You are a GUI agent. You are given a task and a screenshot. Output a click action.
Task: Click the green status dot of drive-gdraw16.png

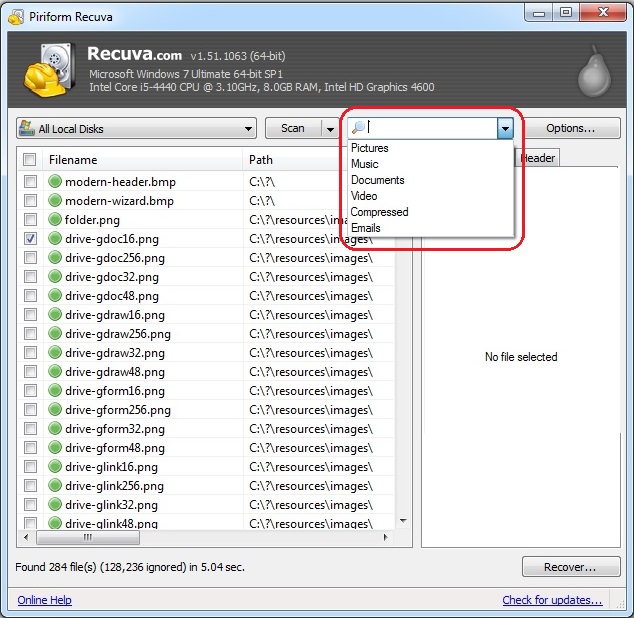coord(55,314)
